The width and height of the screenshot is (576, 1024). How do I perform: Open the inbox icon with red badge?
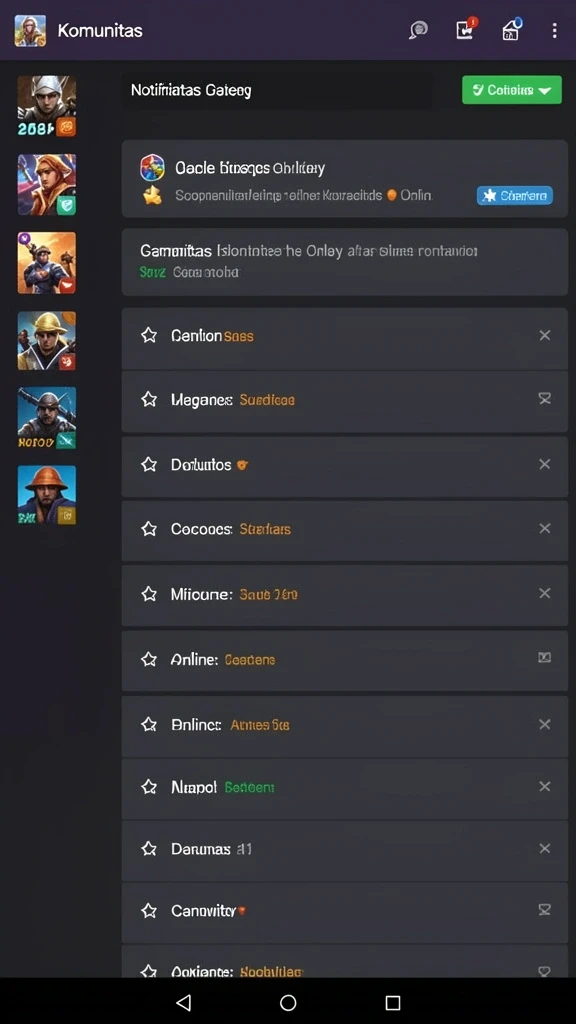(466, 29)
